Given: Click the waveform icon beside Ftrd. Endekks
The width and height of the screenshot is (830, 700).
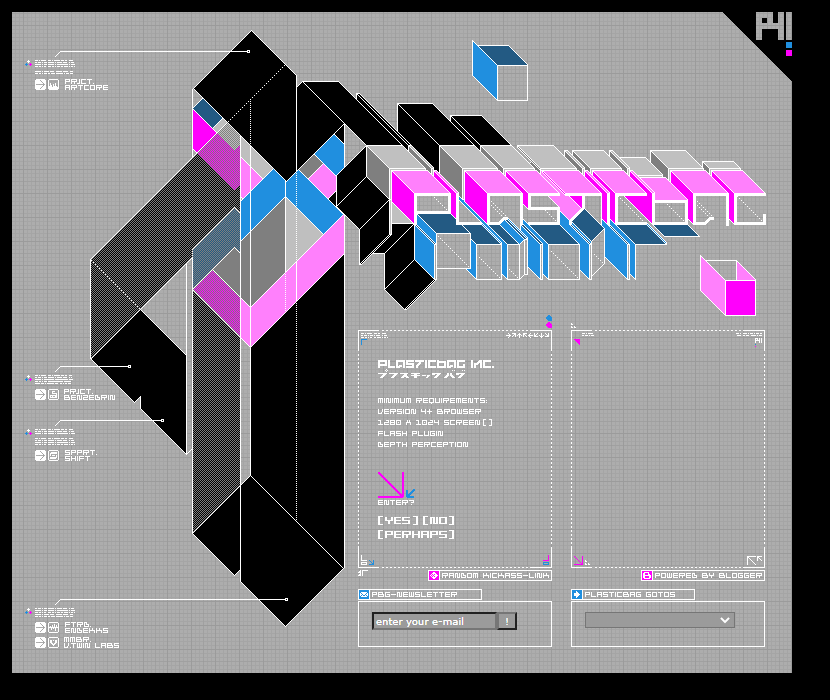Looking at the screenshot, I should (x=53, y=627).
